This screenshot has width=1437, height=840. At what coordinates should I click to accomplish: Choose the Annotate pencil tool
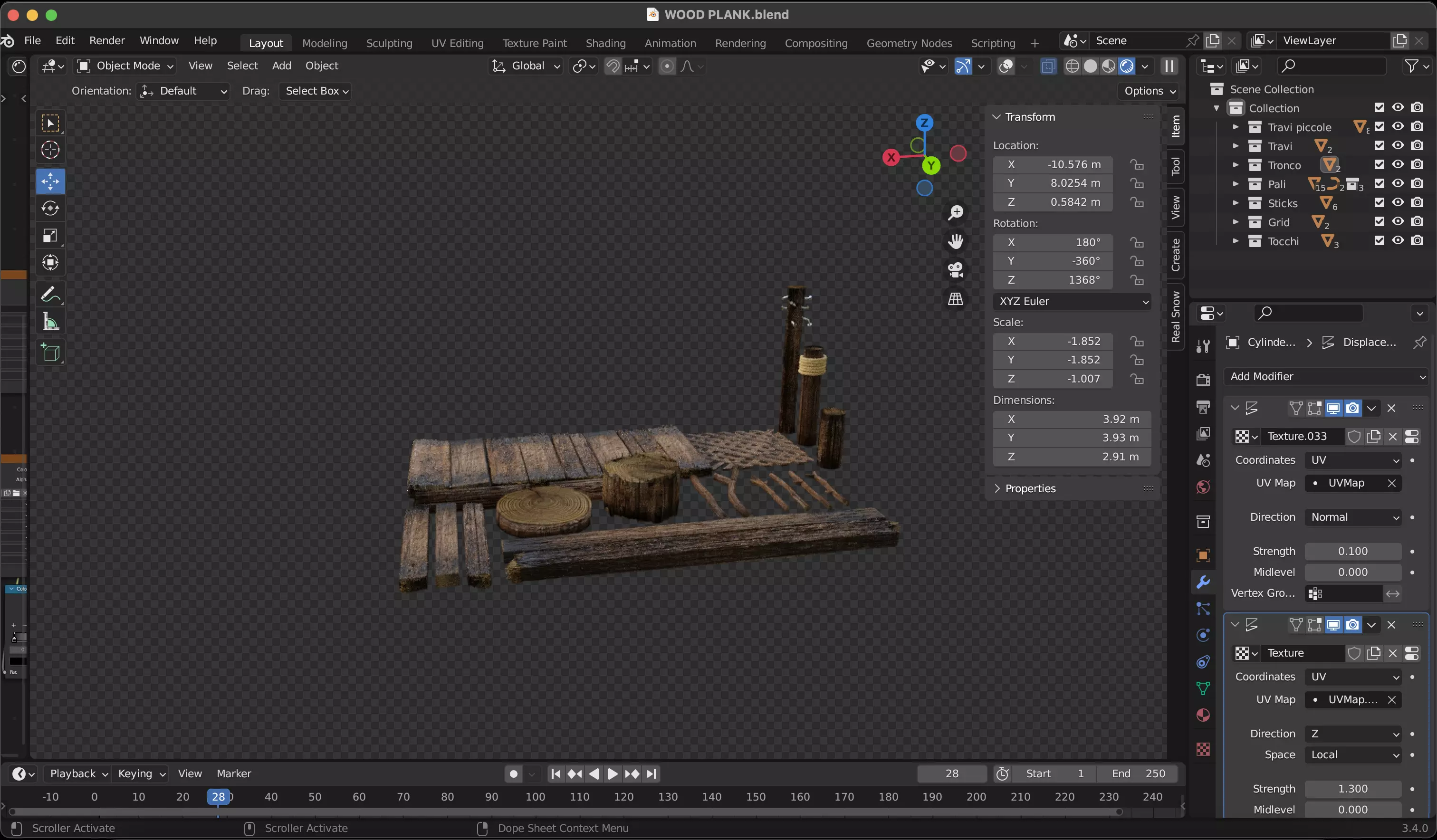[50, 294]
